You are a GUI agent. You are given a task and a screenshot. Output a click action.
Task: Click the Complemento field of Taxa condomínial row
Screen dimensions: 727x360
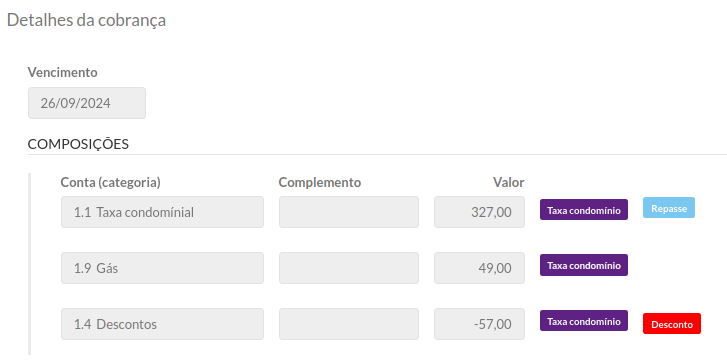point(349,212)
